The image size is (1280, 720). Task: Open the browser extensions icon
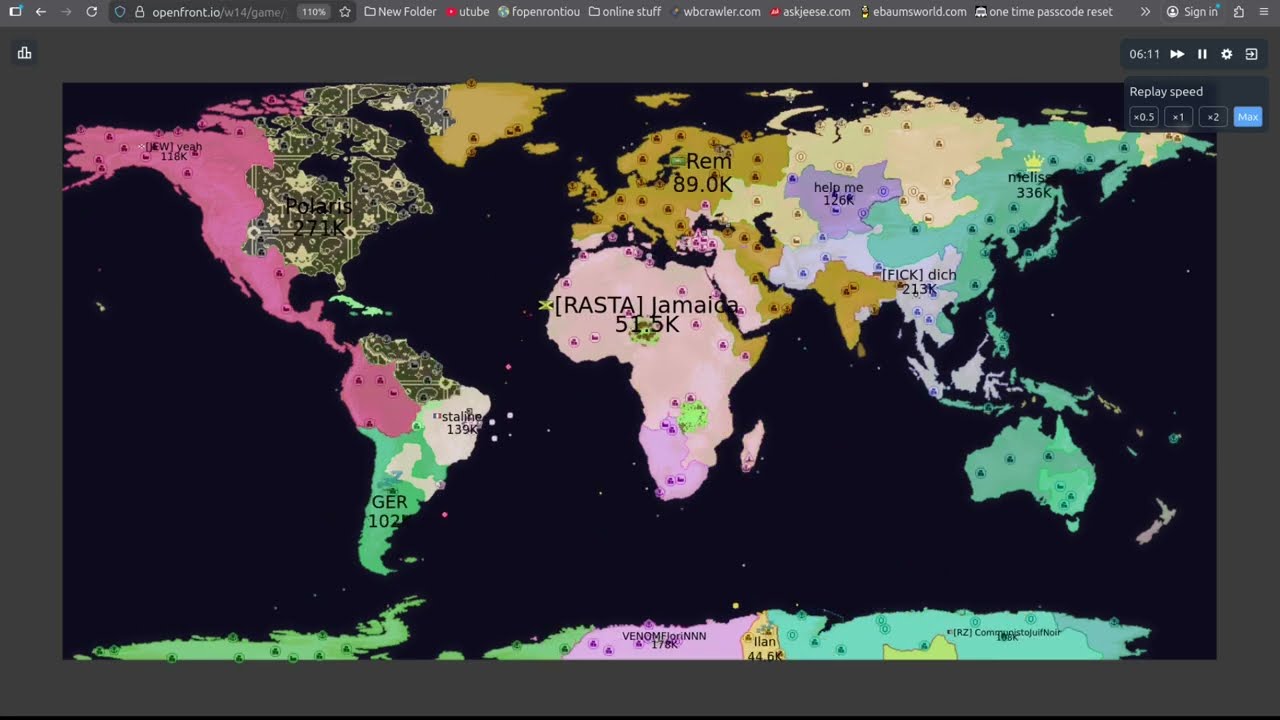1239,12
